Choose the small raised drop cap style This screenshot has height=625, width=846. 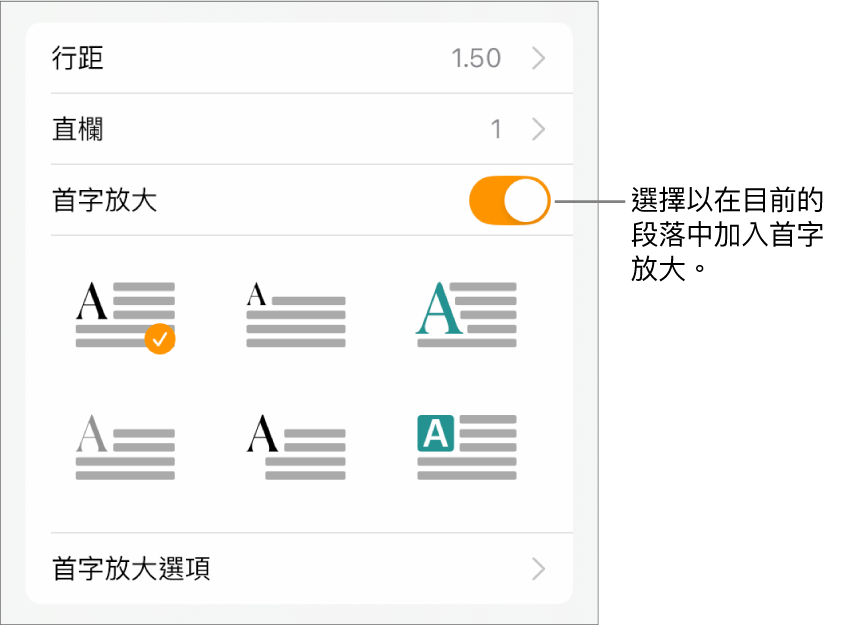[x=296, y=314]
